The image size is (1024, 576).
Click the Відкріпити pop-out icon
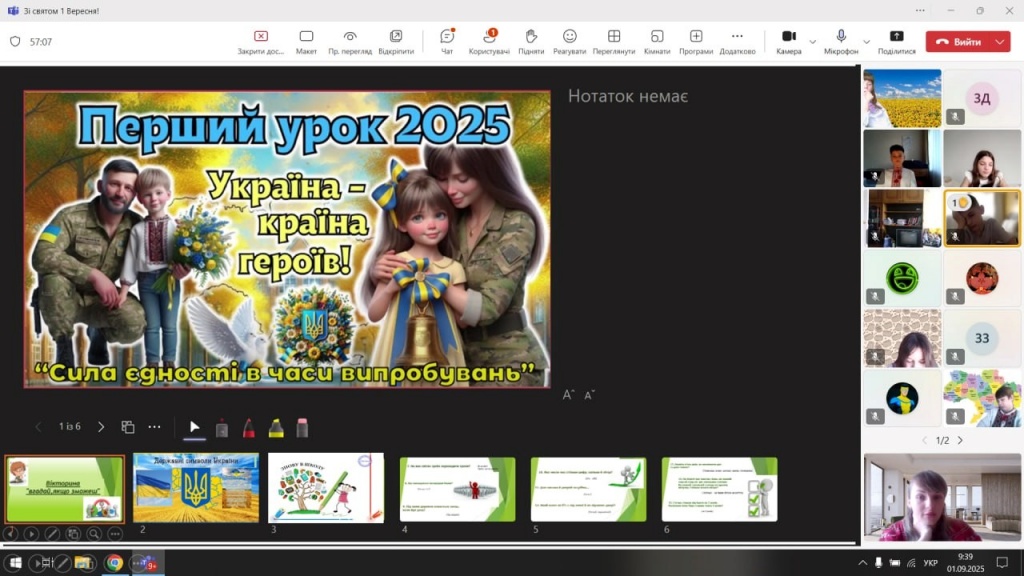pos(396,41)
